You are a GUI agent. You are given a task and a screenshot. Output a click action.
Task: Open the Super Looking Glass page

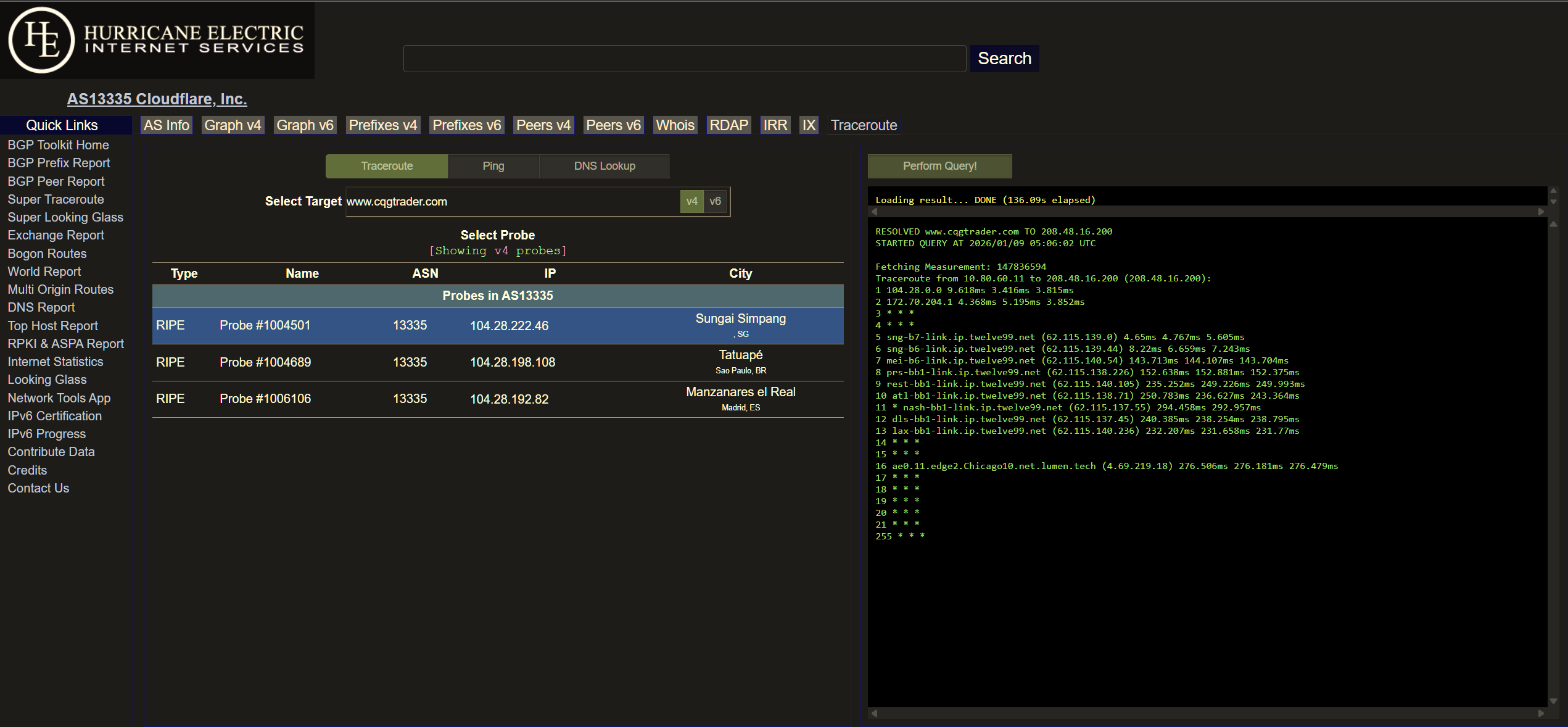pos(65,217)
